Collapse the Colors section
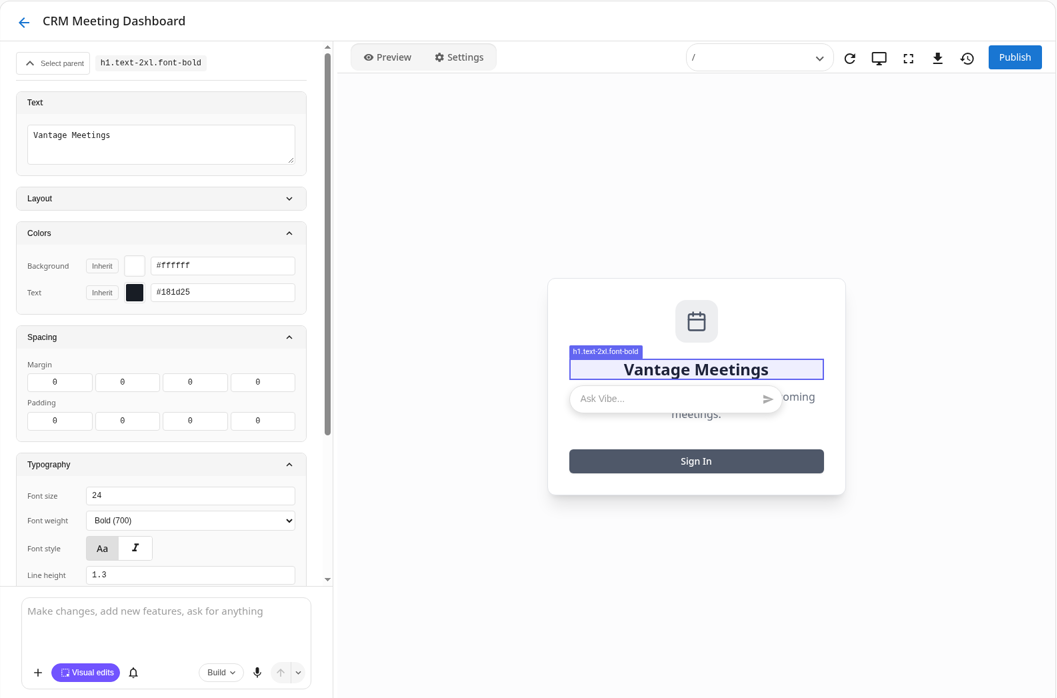Screen dimensions: 1057x698 (161, 233)
